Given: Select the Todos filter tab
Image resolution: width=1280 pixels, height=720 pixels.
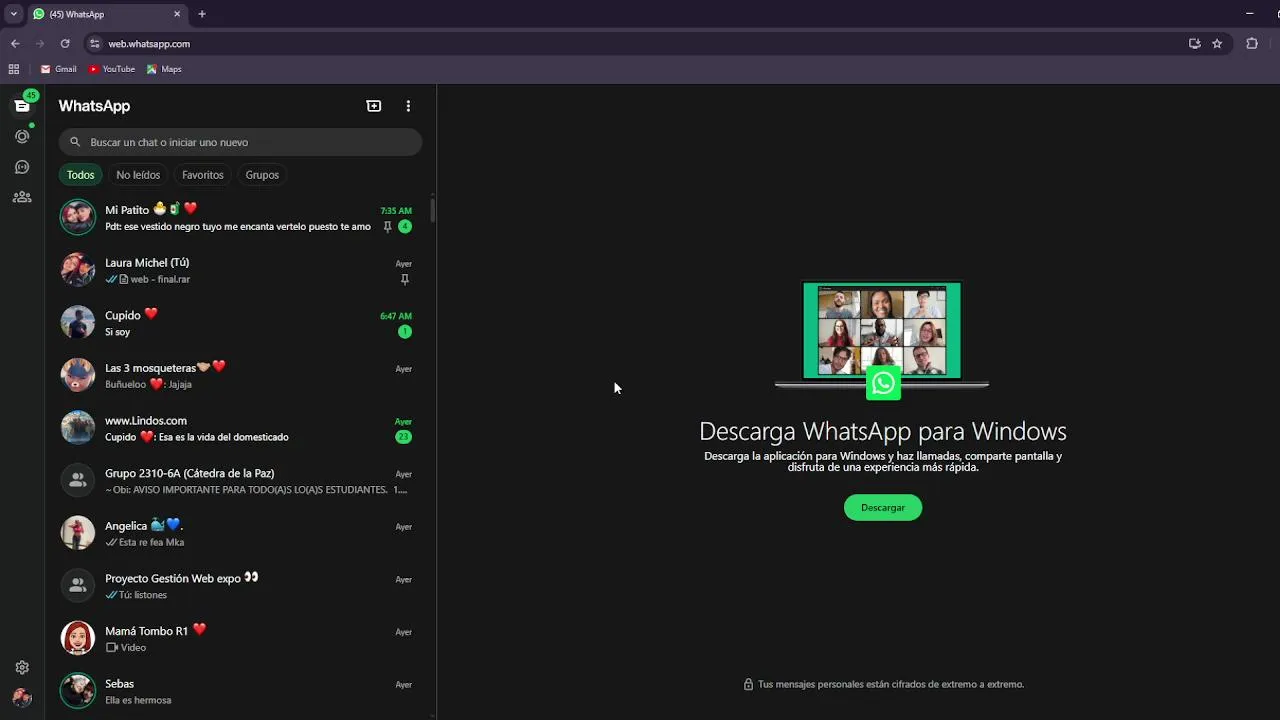Looking at the screenshot, I should [81, 175].
